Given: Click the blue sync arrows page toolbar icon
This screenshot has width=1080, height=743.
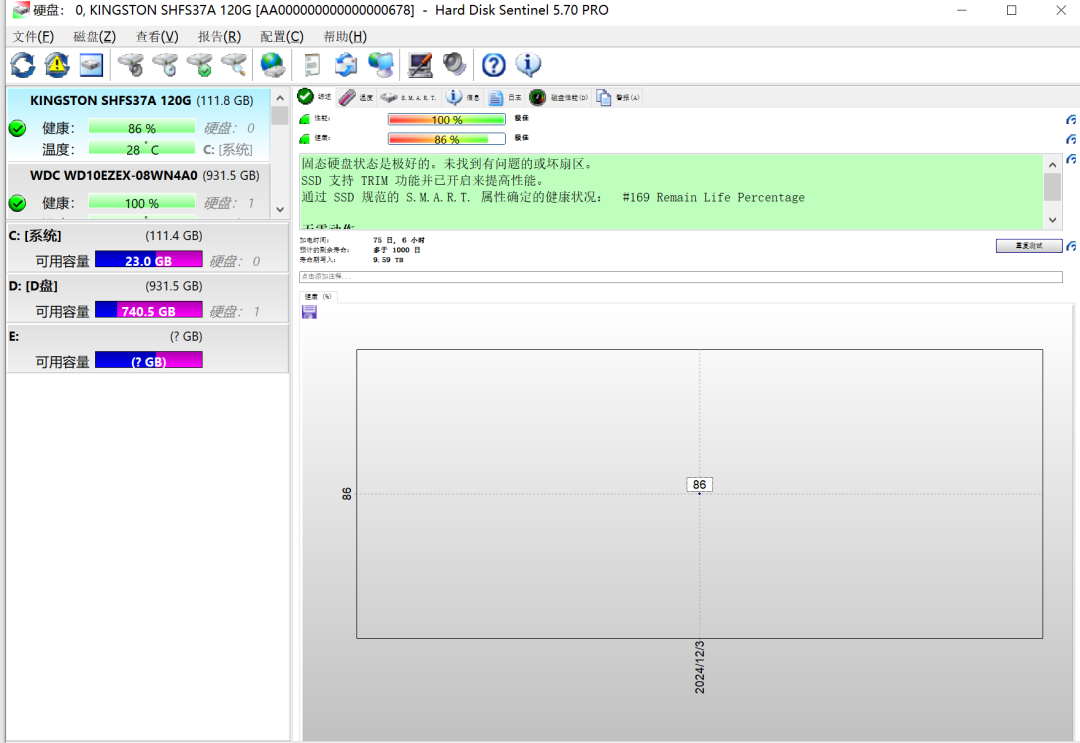Looking at the screenshot, I should coord(346,65).
